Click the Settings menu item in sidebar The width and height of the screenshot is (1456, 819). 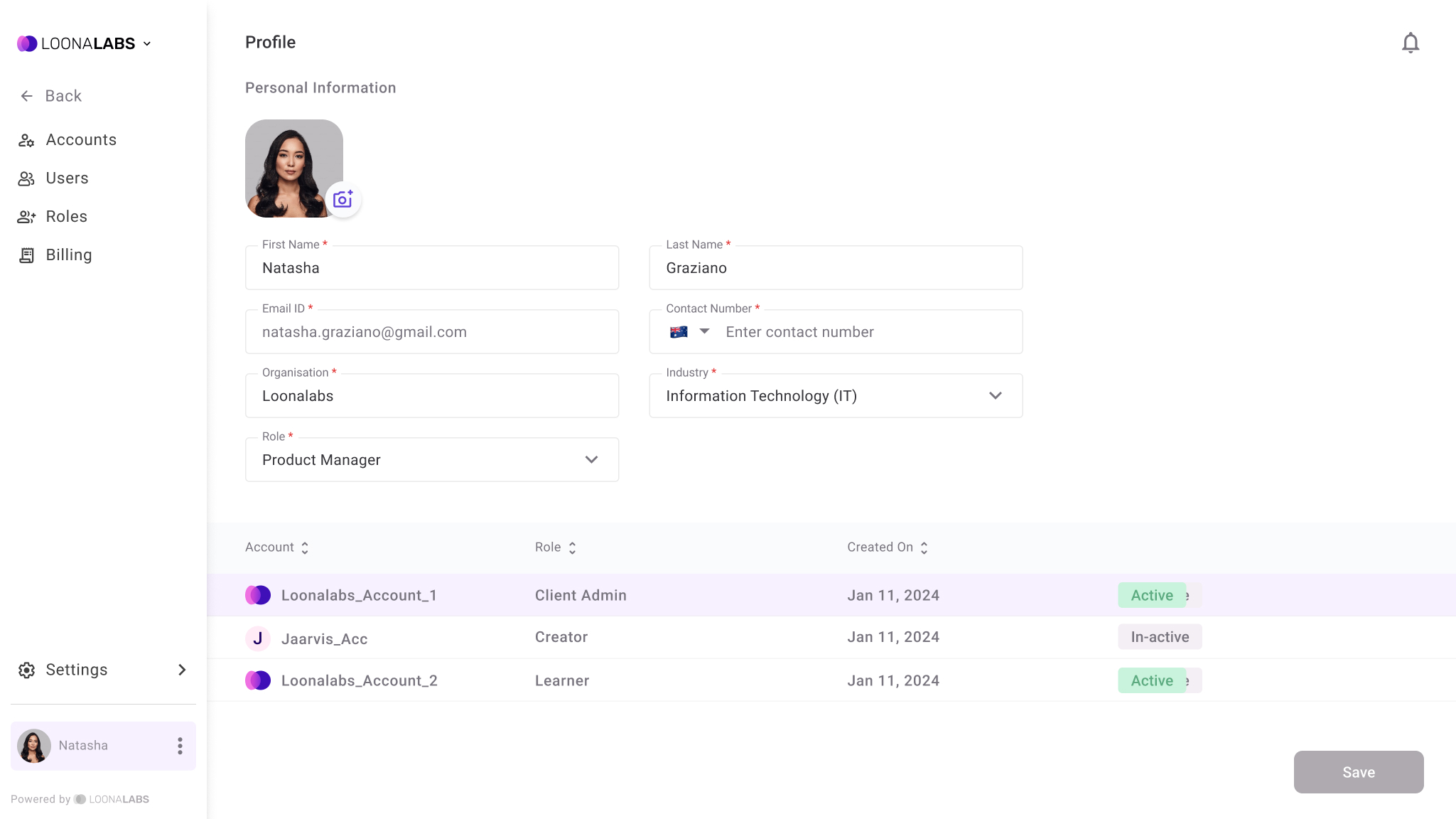pos(103,669)
